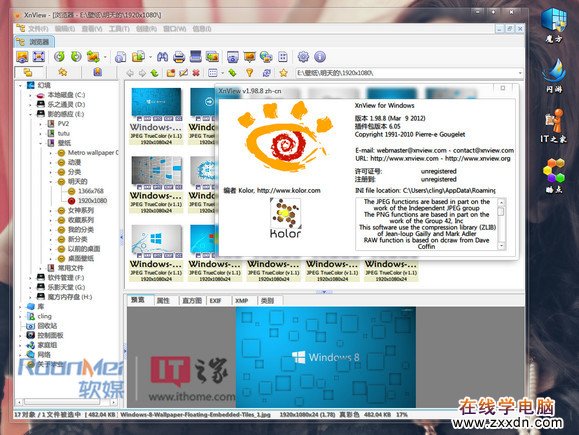The height and width of the screenshot is (435, 579).
Task: Expand the 女神系列 folder node
Action: click(x=51, y=210)
